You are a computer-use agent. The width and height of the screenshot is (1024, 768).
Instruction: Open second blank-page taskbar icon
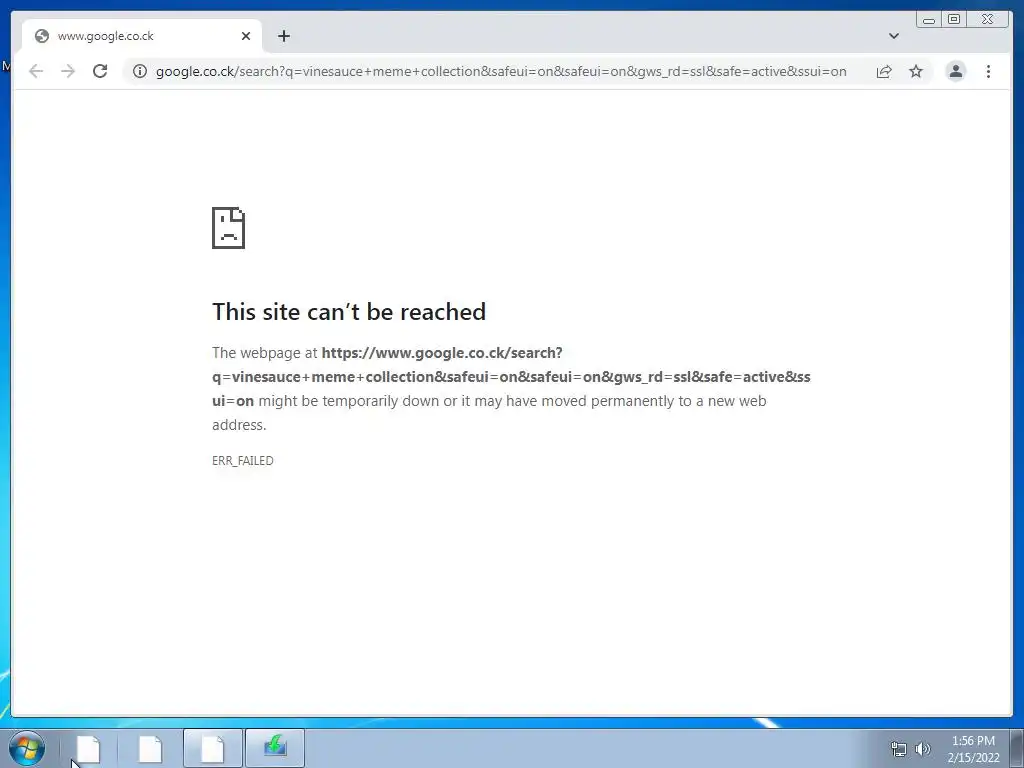click(150, 748)
